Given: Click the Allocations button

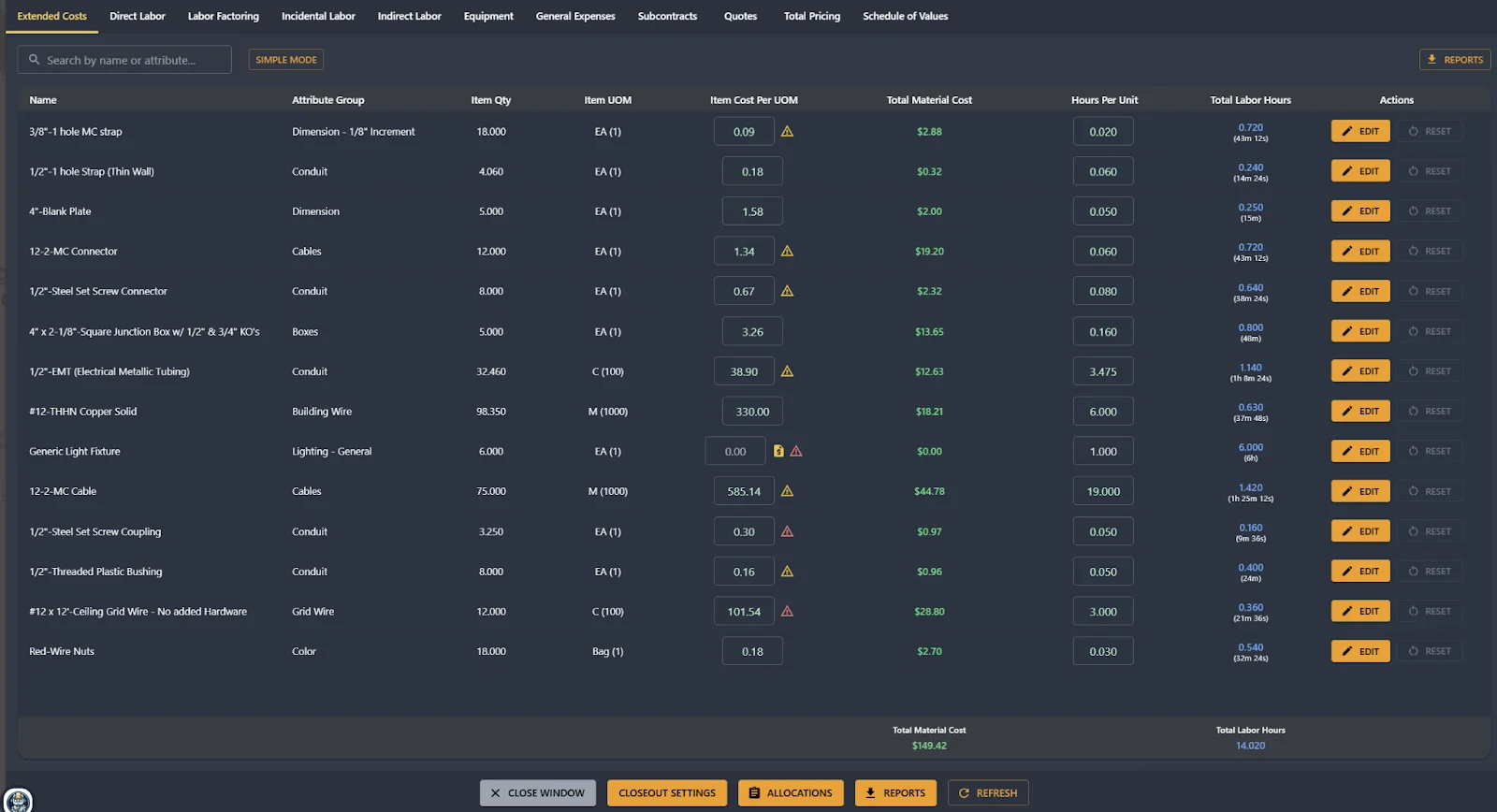Looking at the screenshot, I should coord(791,793).
